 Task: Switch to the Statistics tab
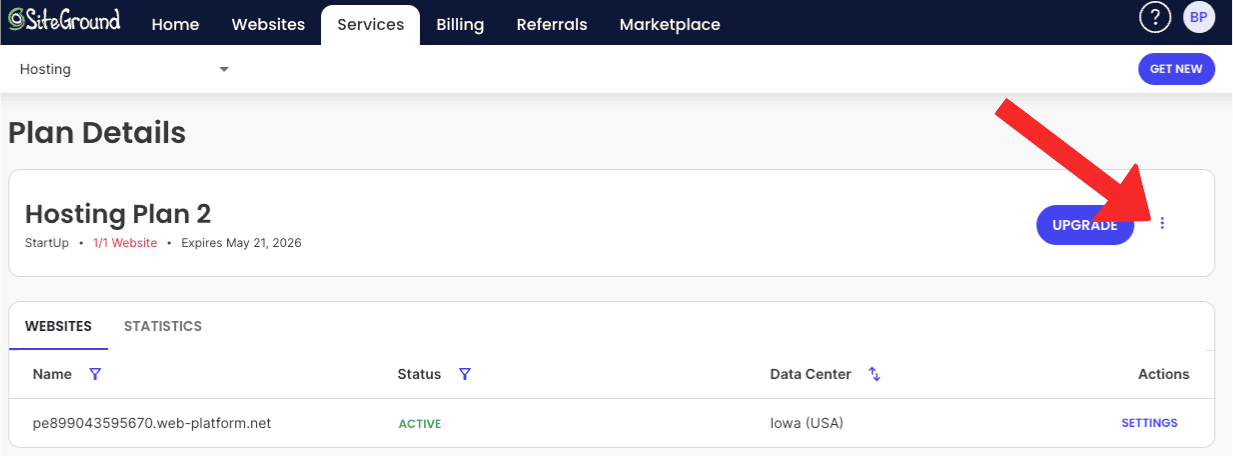(163, 326)
